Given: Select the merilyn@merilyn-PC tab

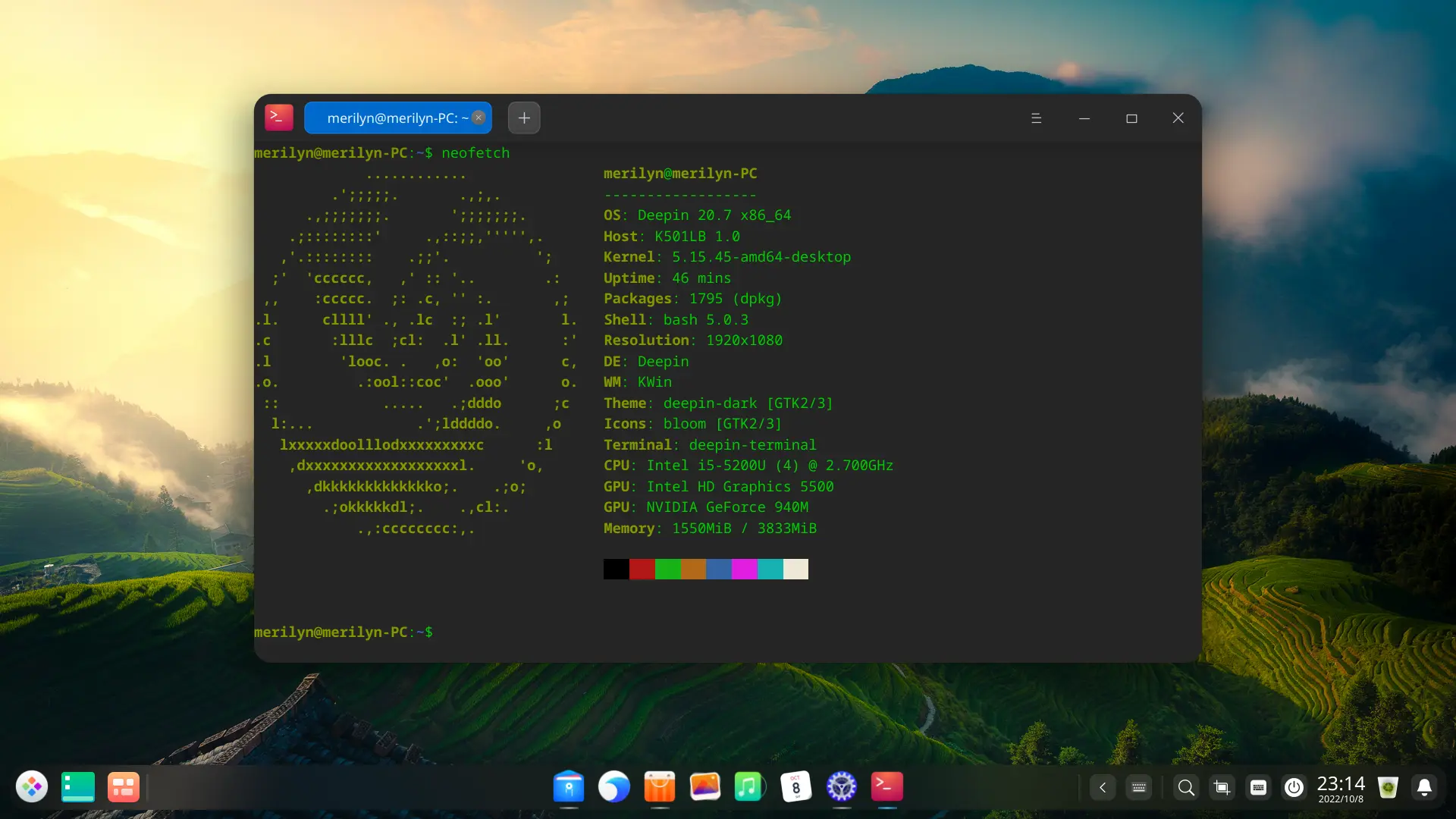Looking at the screenshot, I should tap(391, 118).
